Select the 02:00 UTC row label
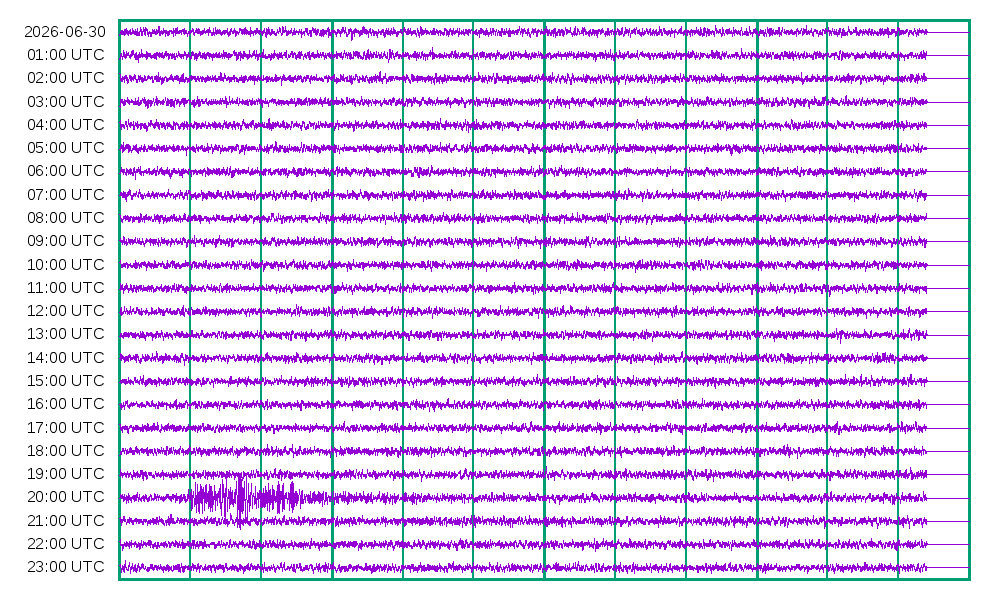 66,78
